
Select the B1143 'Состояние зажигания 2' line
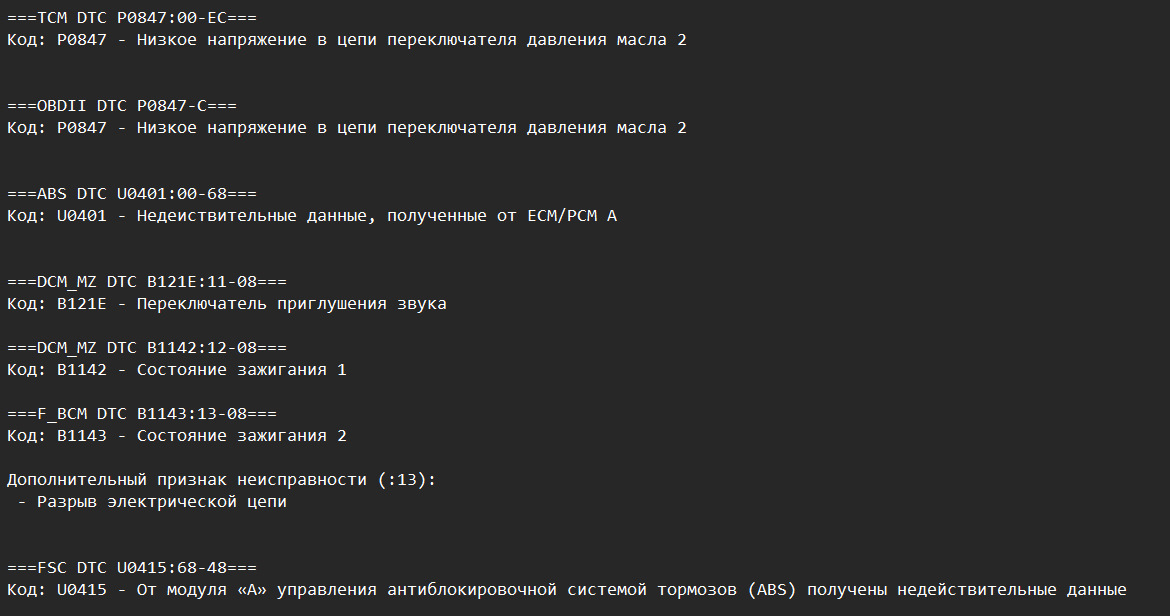(x=176, y=436)
